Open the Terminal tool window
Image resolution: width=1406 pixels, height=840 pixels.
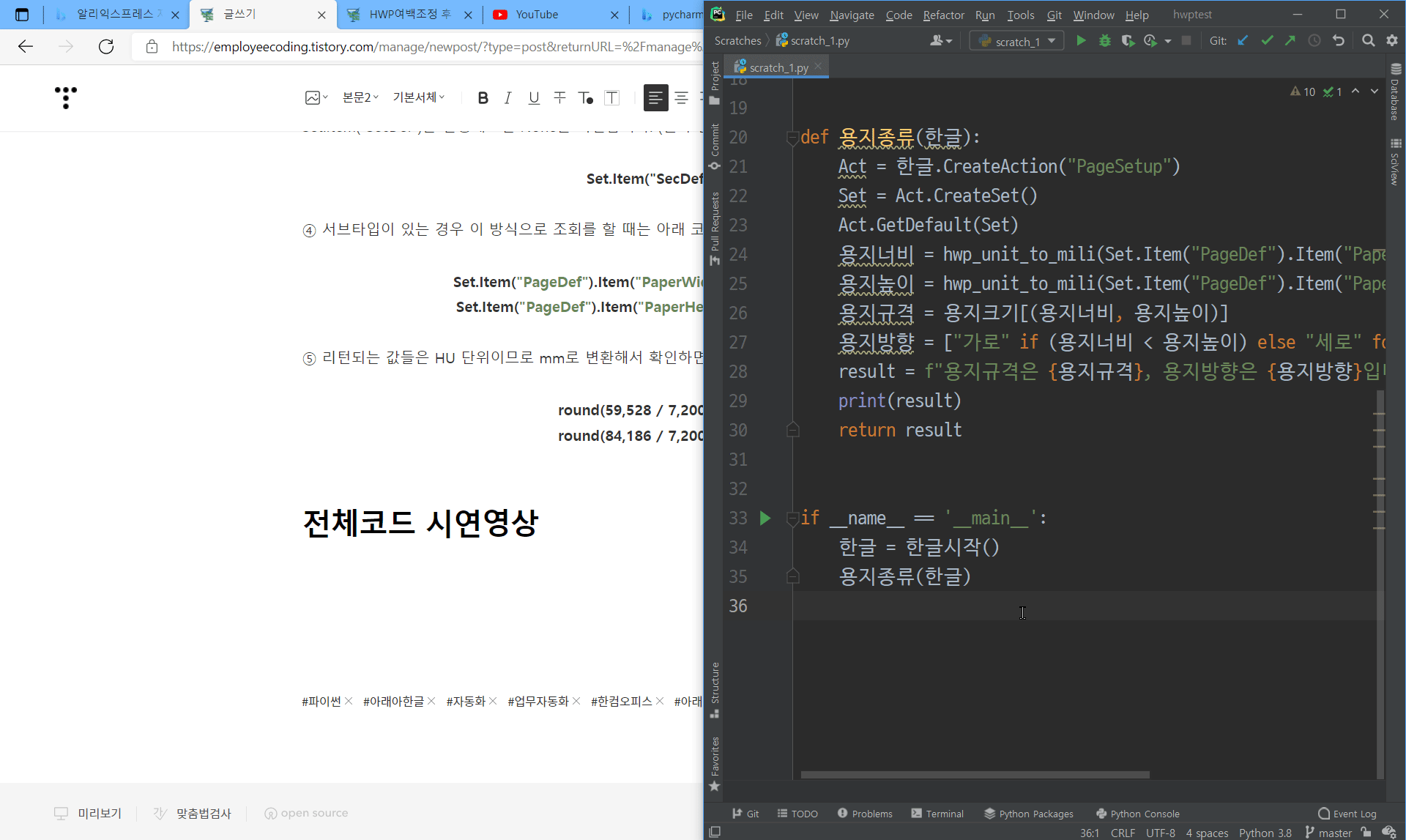937,814
